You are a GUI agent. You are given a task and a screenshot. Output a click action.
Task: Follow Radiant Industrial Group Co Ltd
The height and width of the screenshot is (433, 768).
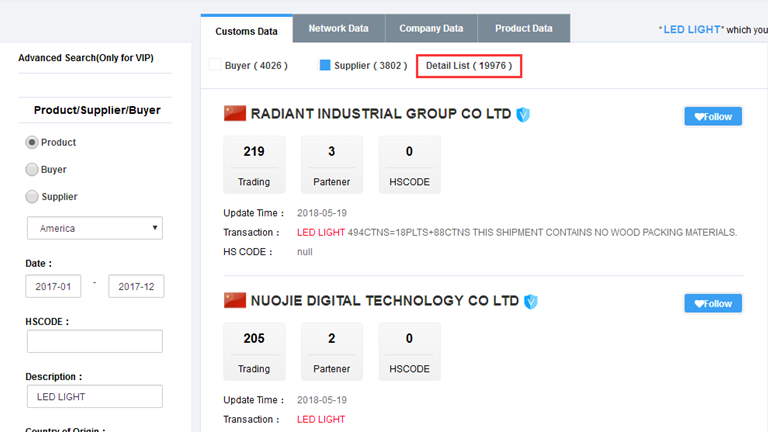pos(712,116)
